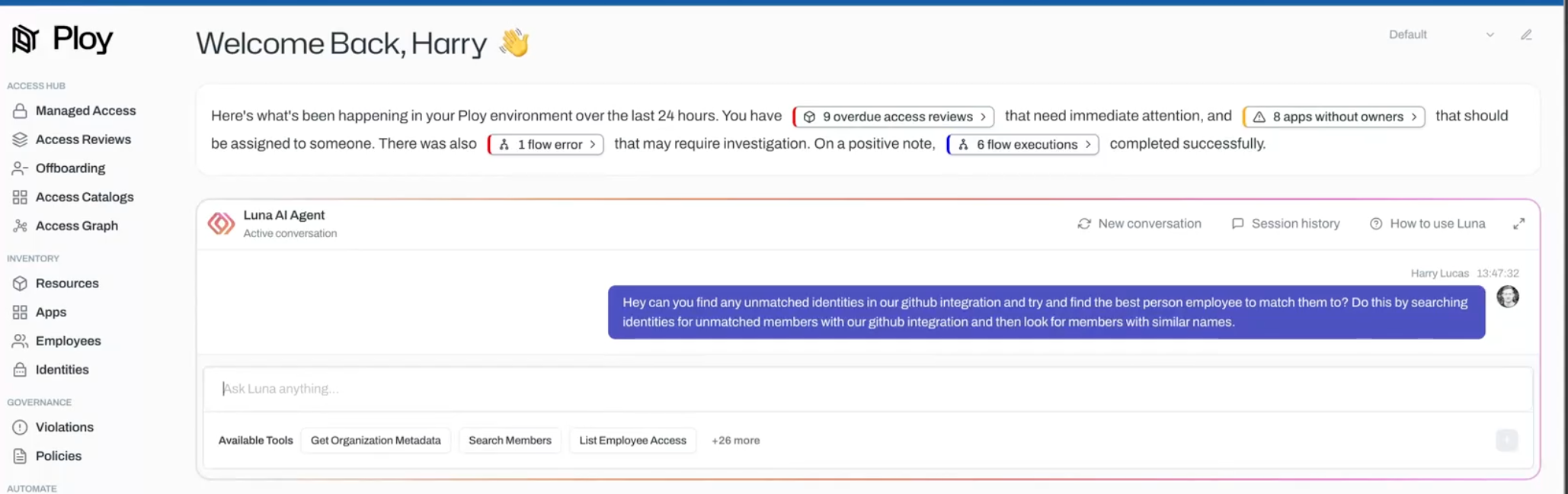
Task: Select the Search Members tool chip
Action: coord(510,441)
